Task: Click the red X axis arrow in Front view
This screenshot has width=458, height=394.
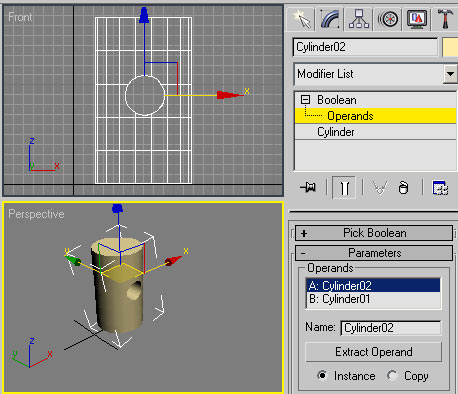Action: click(230, 95)
